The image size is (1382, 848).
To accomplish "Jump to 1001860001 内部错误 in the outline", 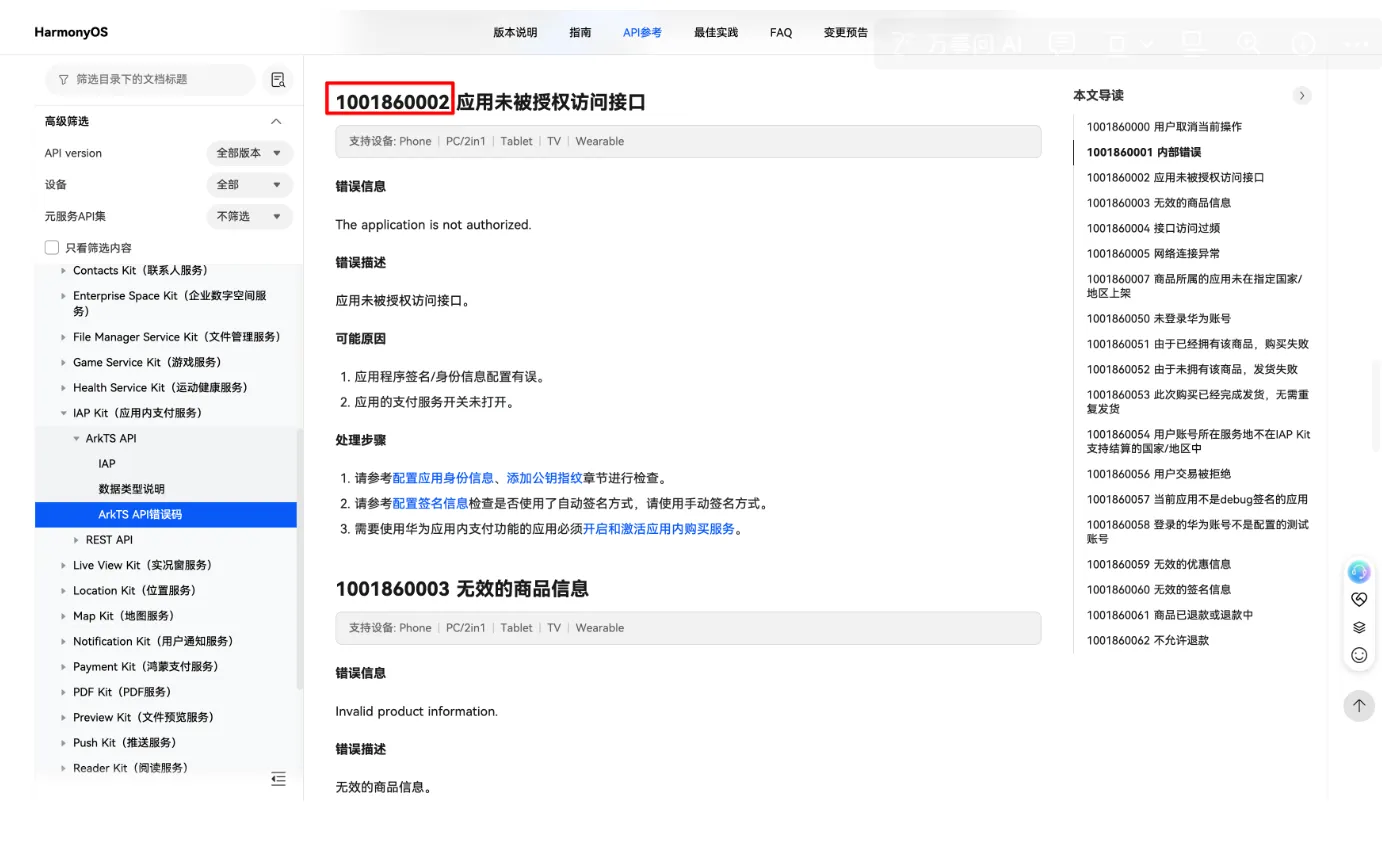I will click(x=1144, y=152).
